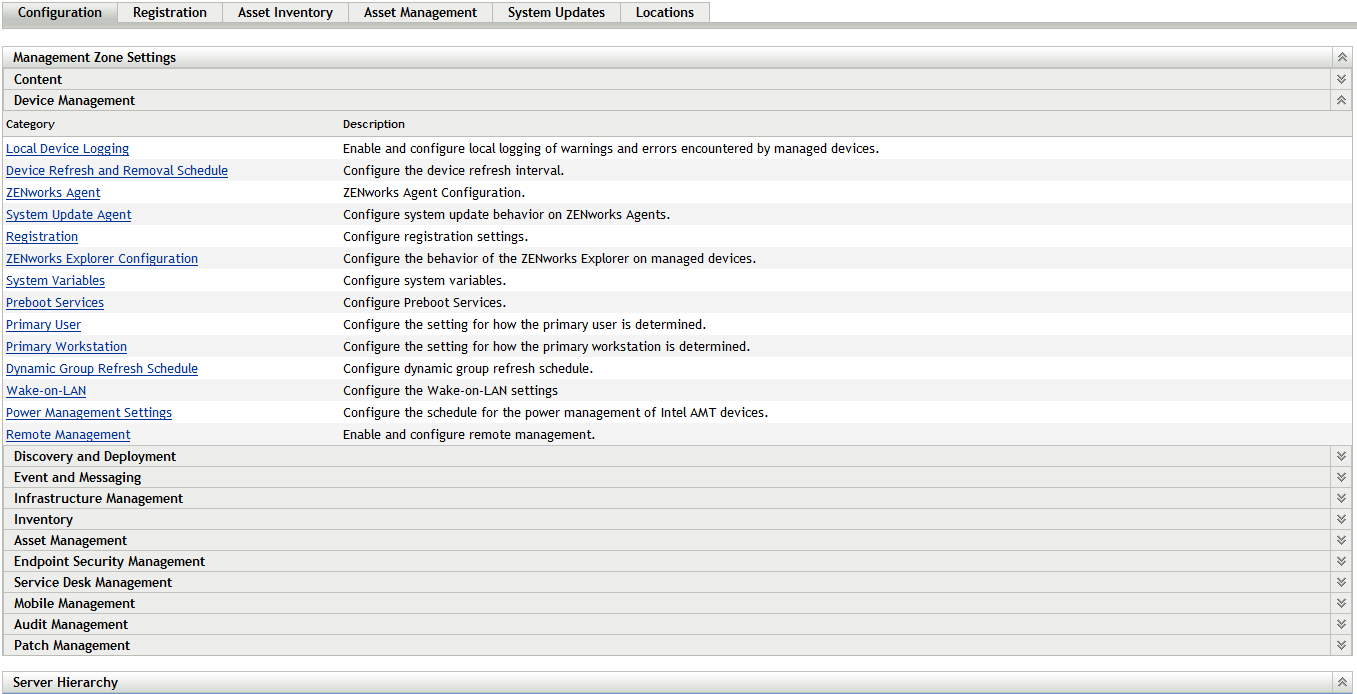The height and width of the screenshot is (694, 1357).
Task: Expand the Discovery and Deployment section
Action: pyautogui.click(x=1341, y=456)
